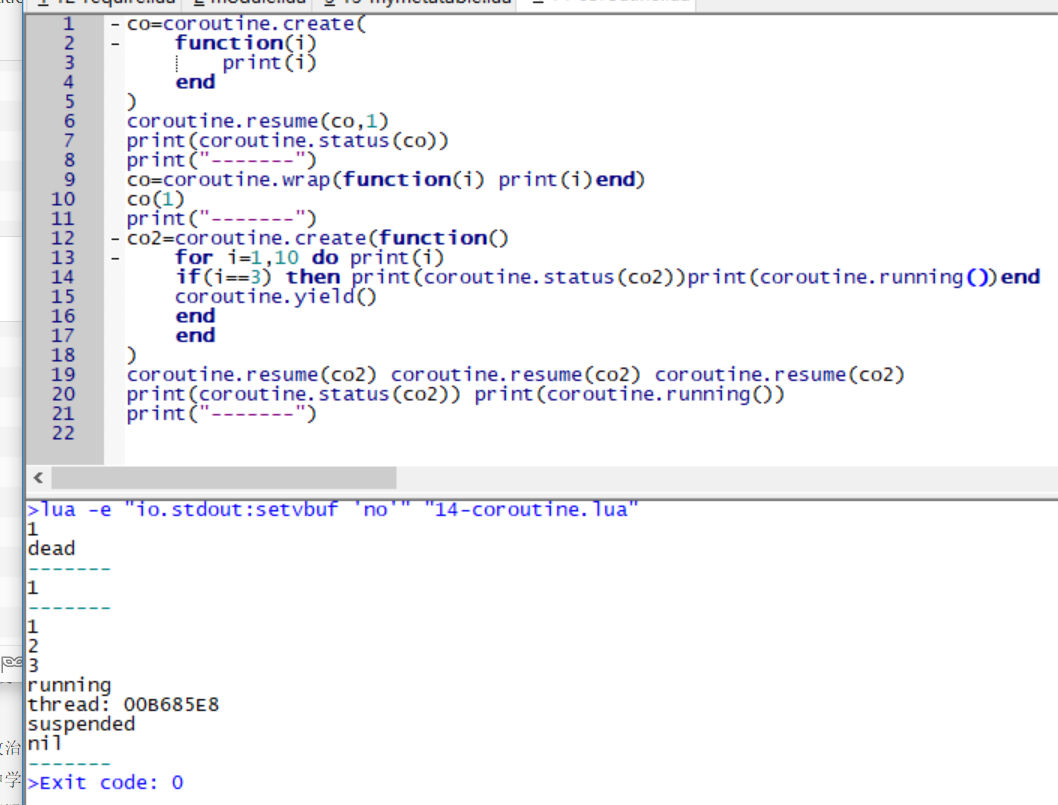The height and width of the screenshot is (805, 1058).
Task: Collapse the function fold marker on line 2
Action: (x=115, y=45)
